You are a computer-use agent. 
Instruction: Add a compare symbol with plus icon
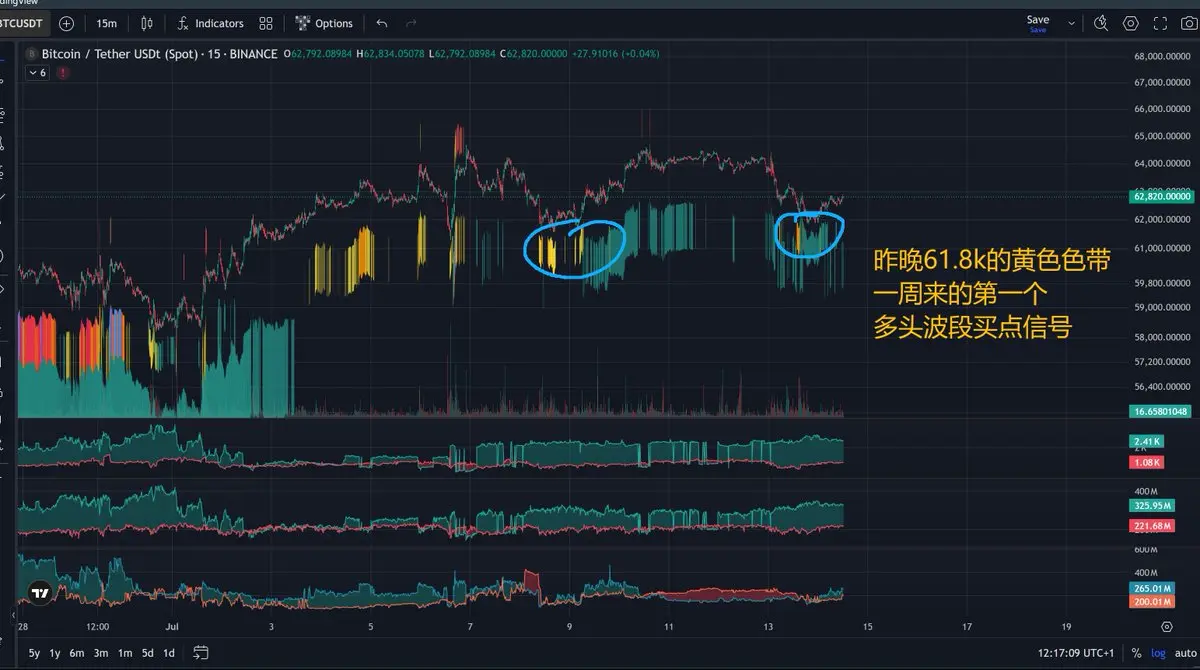pos(67,23)
